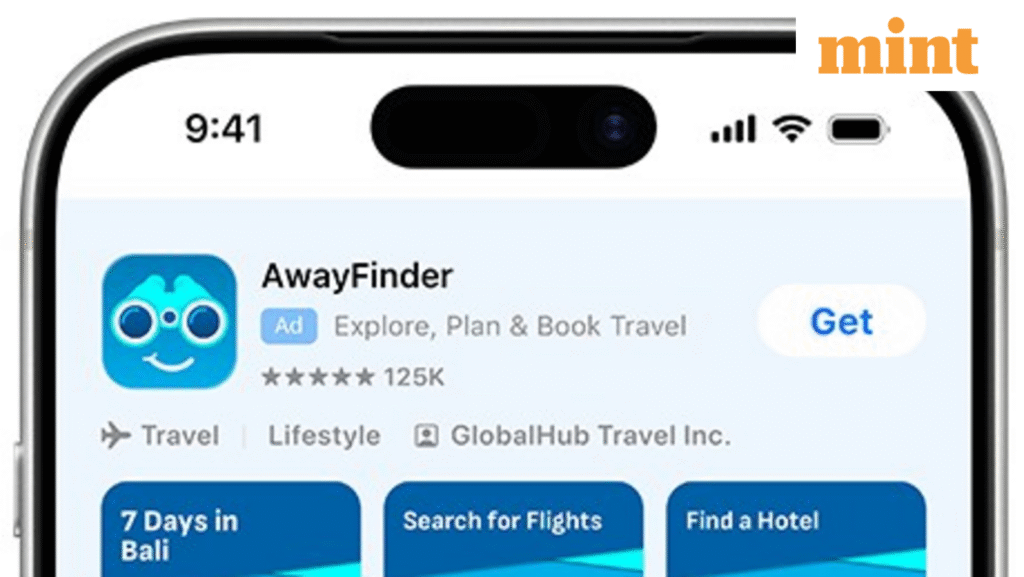The width and height of the screenshot is (1024, 577).
Task: Open the 7 Days in Bali screenshot
Action: click(x=231, y=529)
